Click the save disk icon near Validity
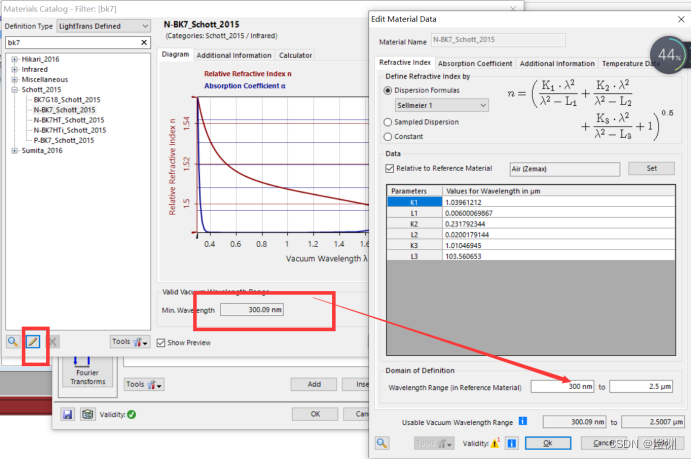The image size is (691, 459). click(67, 414)
